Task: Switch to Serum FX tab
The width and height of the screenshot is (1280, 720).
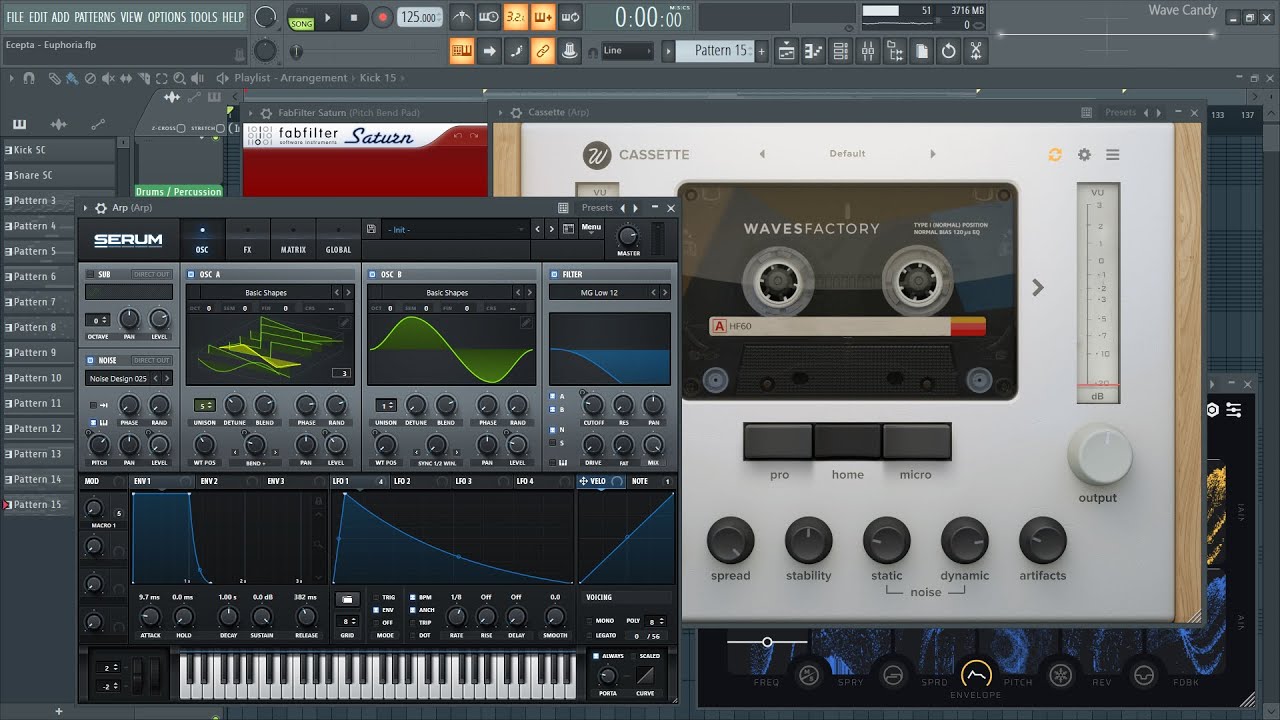Action: pos(247,239)
